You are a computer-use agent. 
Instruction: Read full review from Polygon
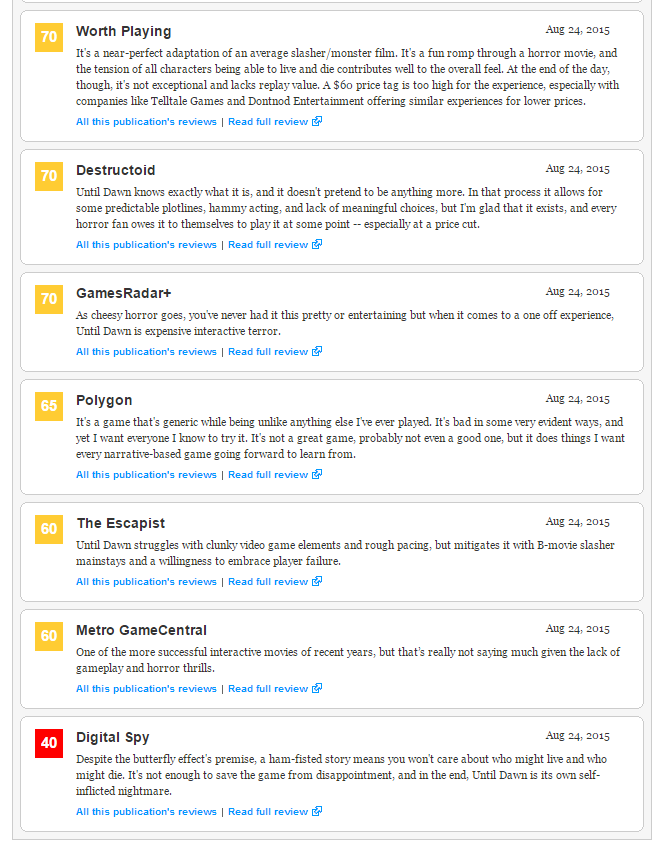[x=268, y=474]
